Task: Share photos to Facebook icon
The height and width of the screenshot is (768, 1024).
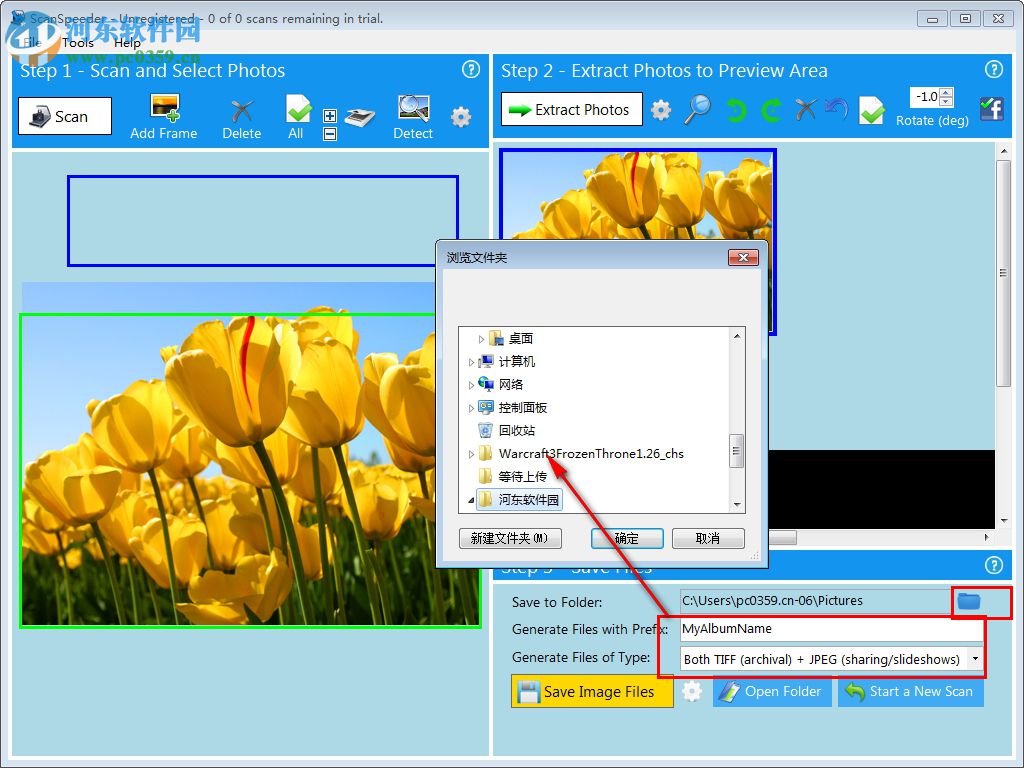Action: point(991,108)
